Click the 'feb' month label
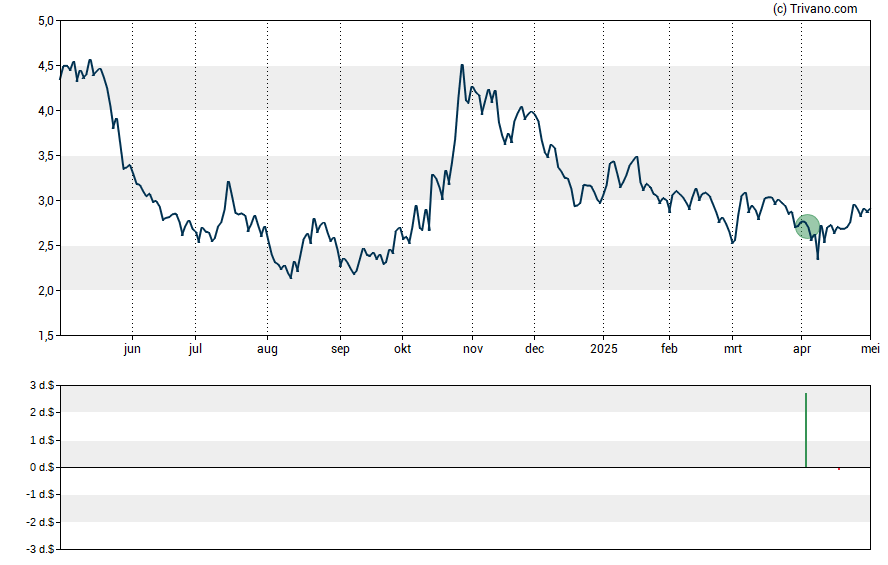 pos(669,349)
